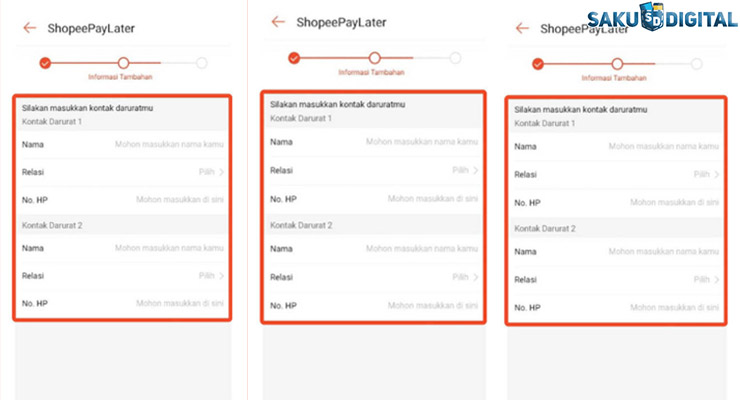The height and width of the screenshot is (400, 740).
Task: Click the Informasi Tambahan step label in left screen
Action: tap(123, 76)
